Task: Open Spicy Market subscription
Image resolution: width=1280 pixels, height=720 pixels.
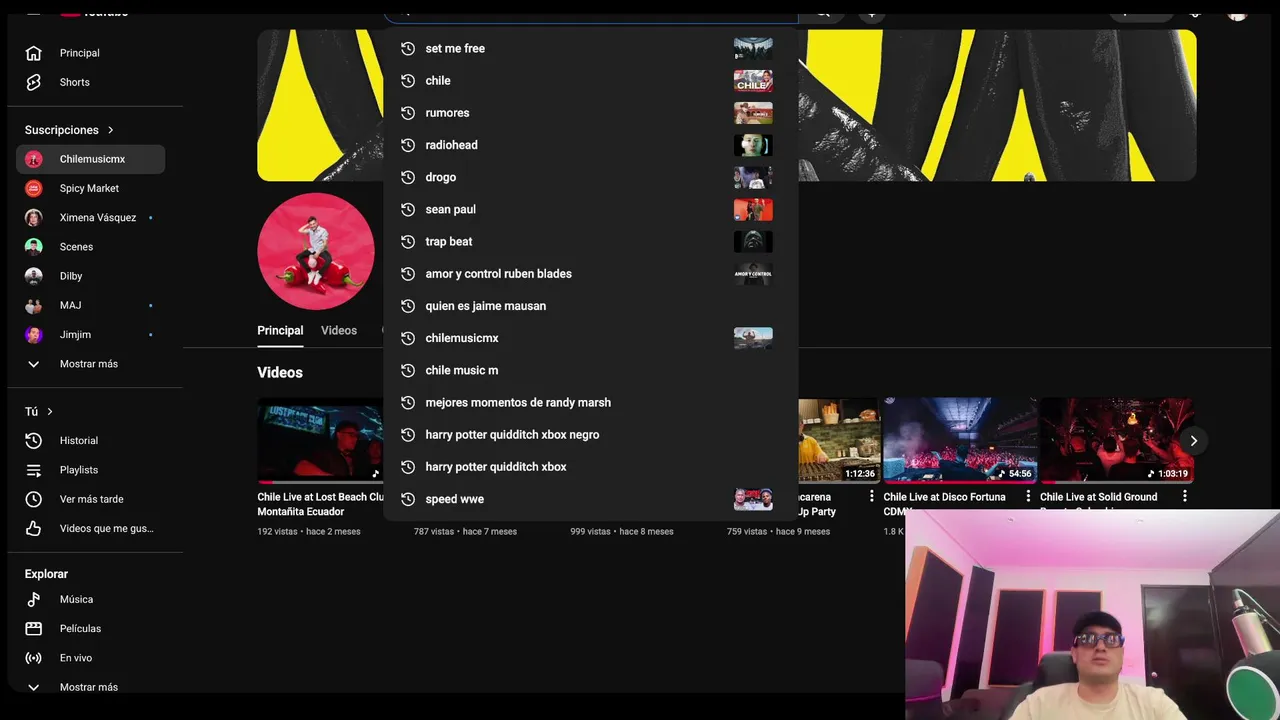Action: point(90,188)
